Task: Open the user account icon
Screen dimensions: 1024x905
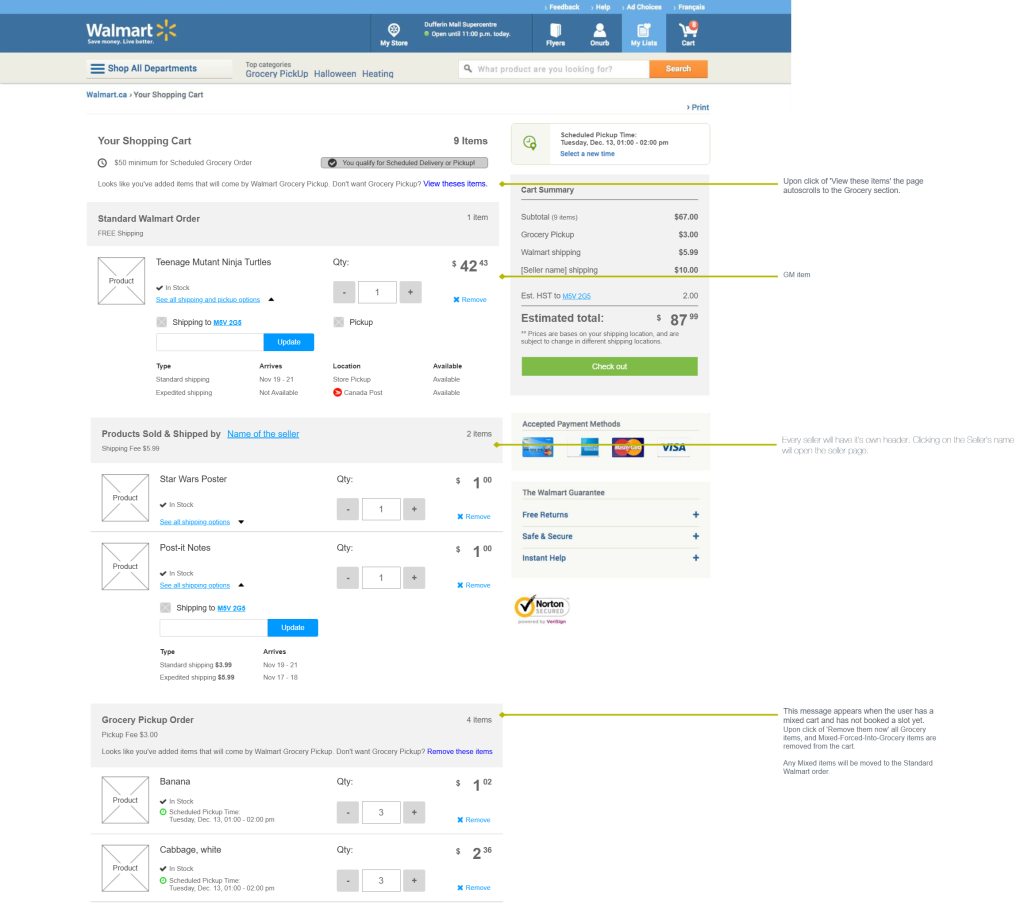Action: (x=600, y=34)
